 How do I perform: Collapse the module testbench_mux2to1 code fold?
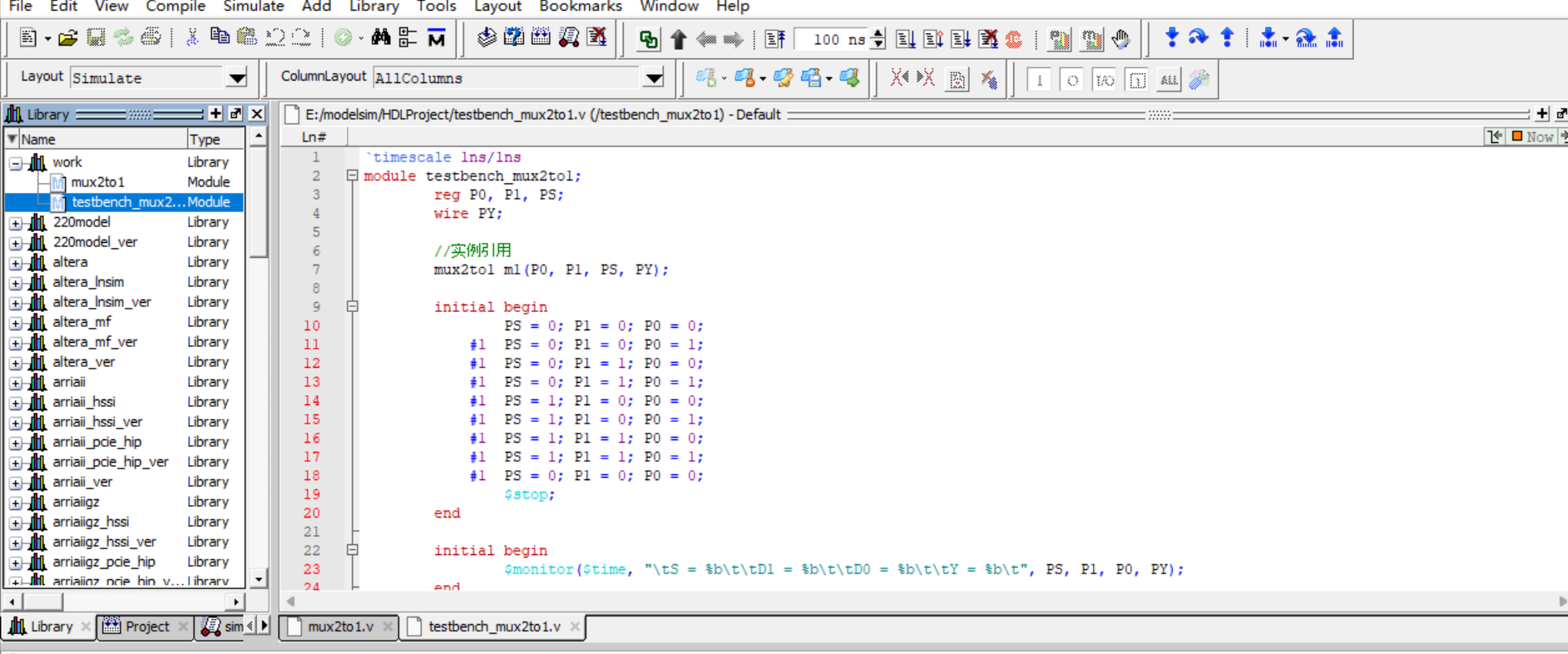[352, 176]
